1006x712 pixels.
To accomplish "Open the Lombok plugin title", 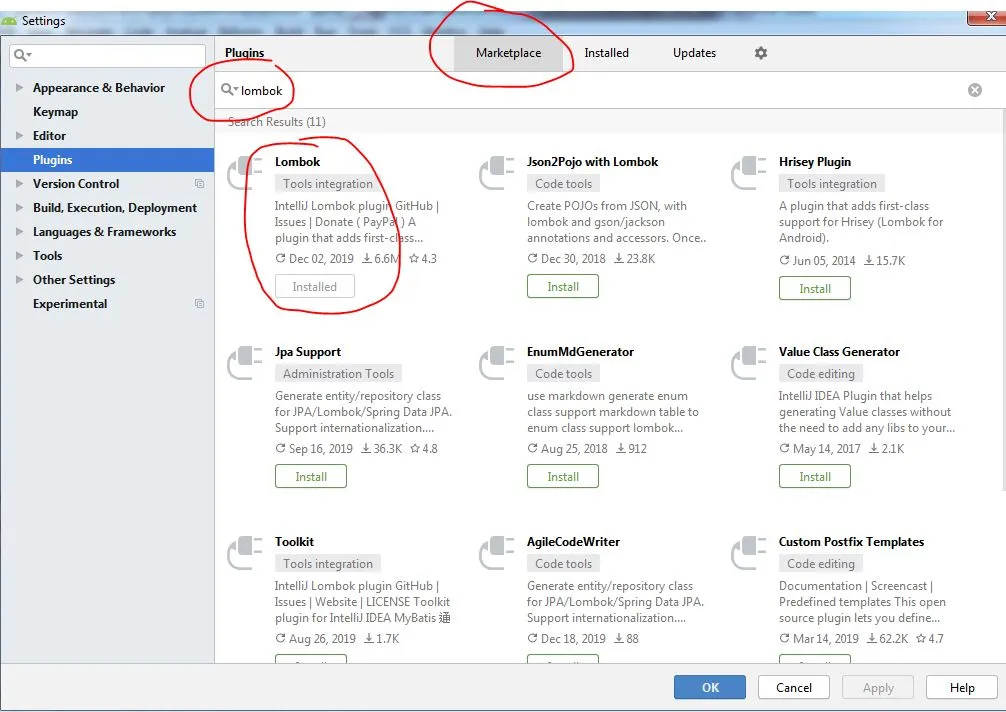I will coord(298,162).
